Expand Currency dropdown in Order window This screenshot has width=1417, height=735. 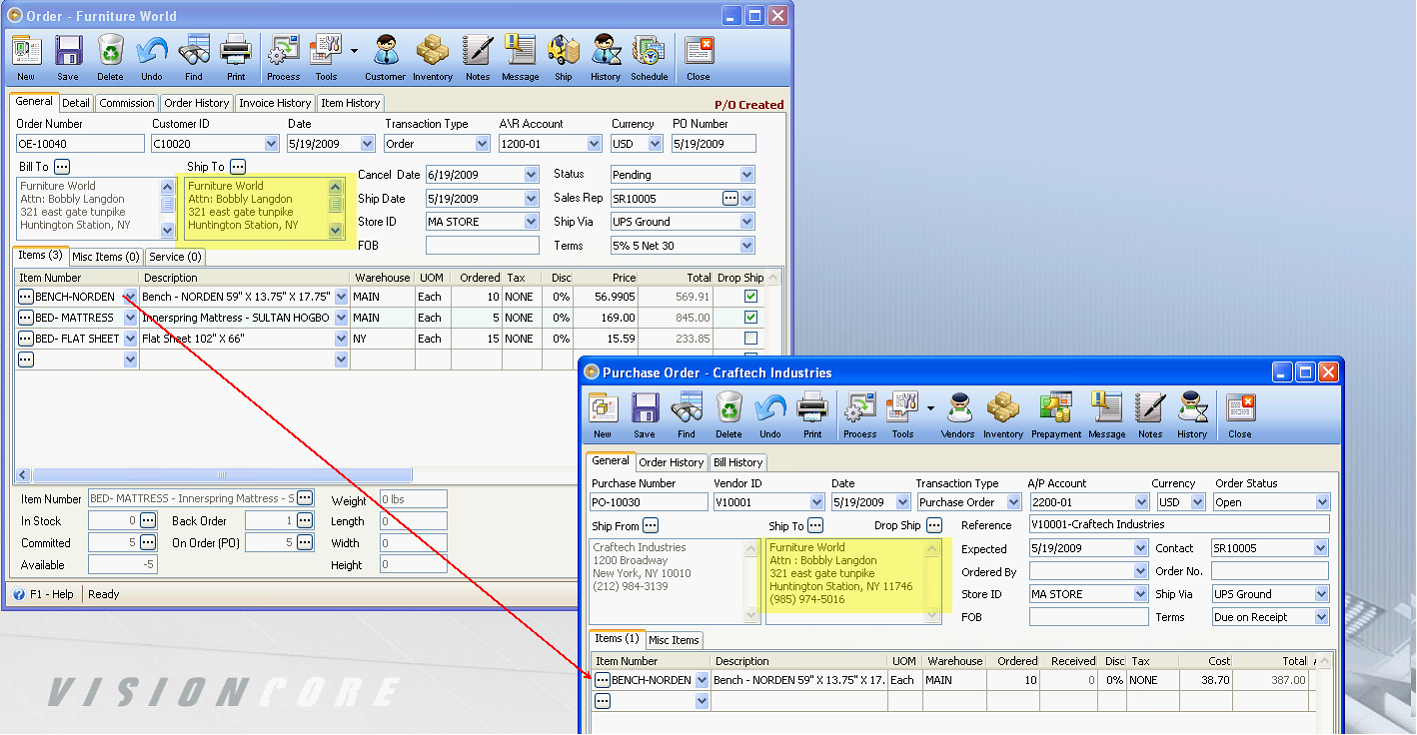[655, 144]
